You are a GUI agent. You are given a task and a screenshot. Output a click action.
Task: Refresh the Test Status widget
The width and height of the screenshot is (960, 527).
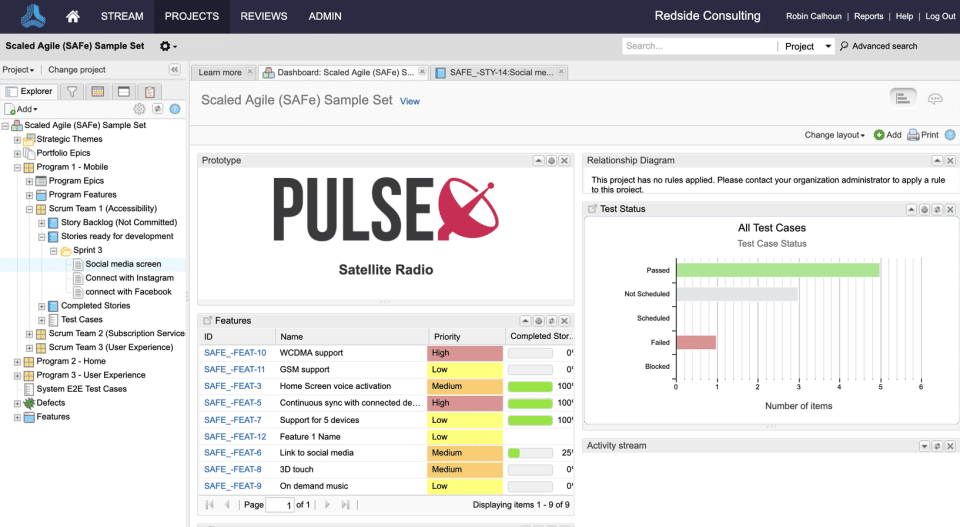(x=937, y=209)
